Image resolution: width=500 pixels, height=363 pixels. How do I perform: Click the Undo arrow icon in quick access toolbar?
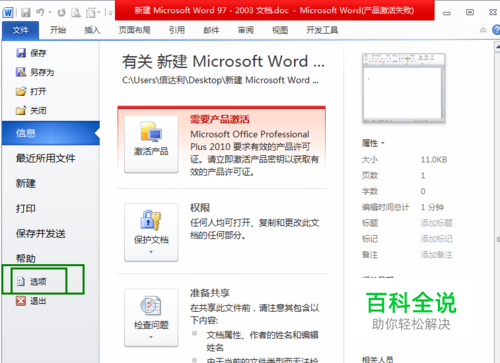tap(40, 12)
